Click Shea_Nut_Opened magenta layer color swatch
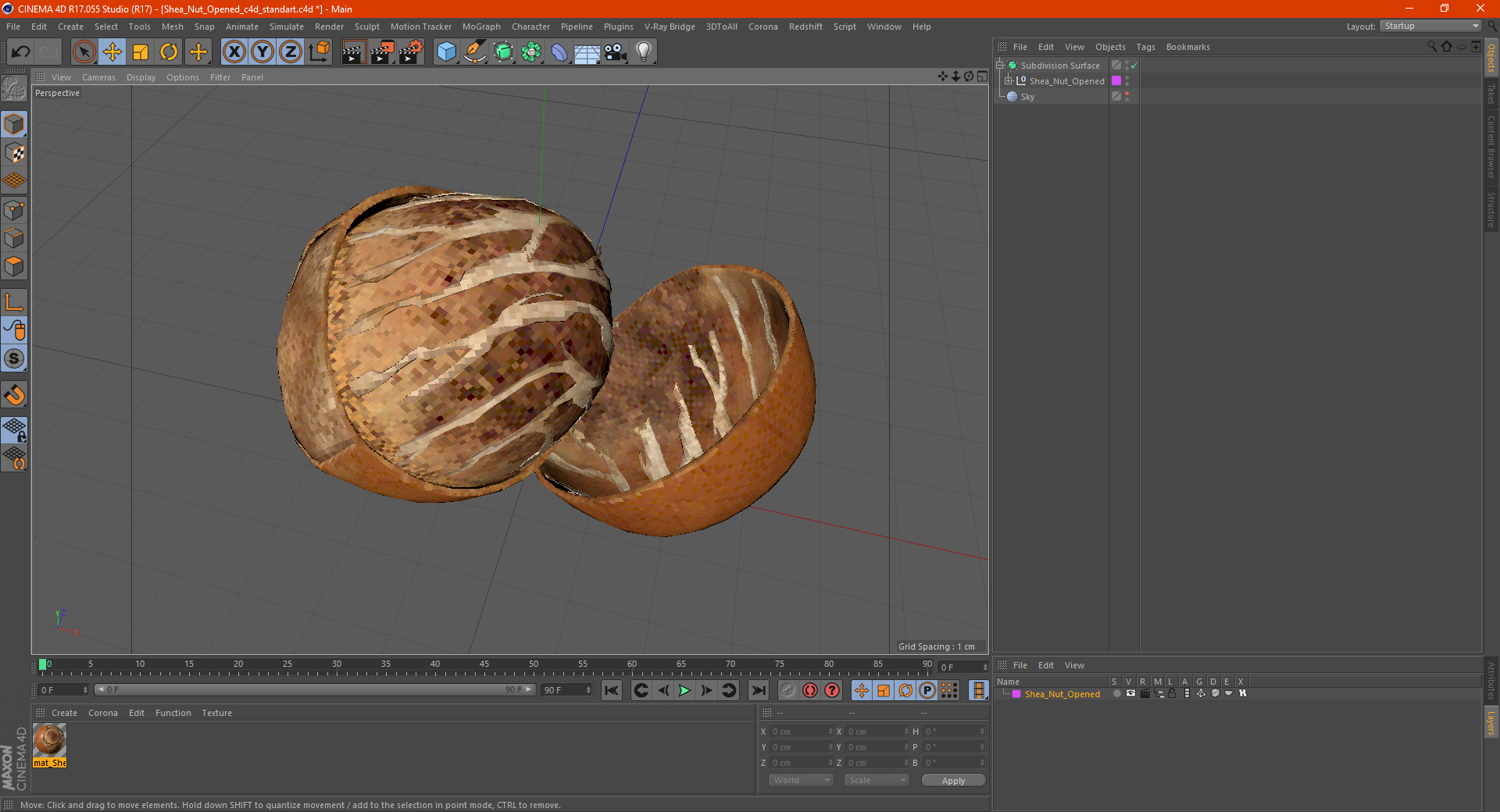 click(x=1116, y=81)
